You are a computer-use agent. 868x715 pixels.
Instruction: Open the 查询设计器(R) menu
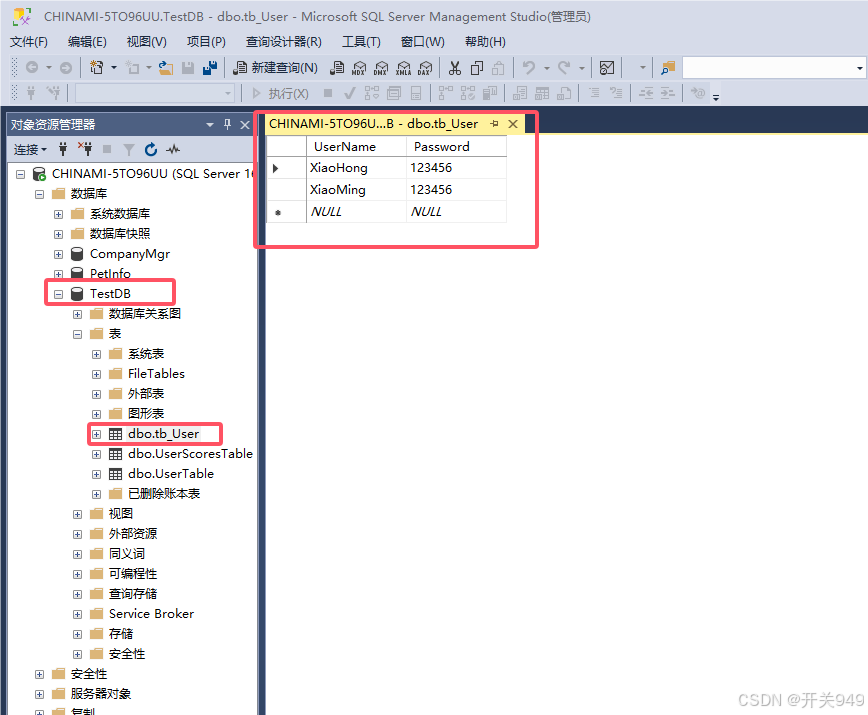(x=283, y=42)
